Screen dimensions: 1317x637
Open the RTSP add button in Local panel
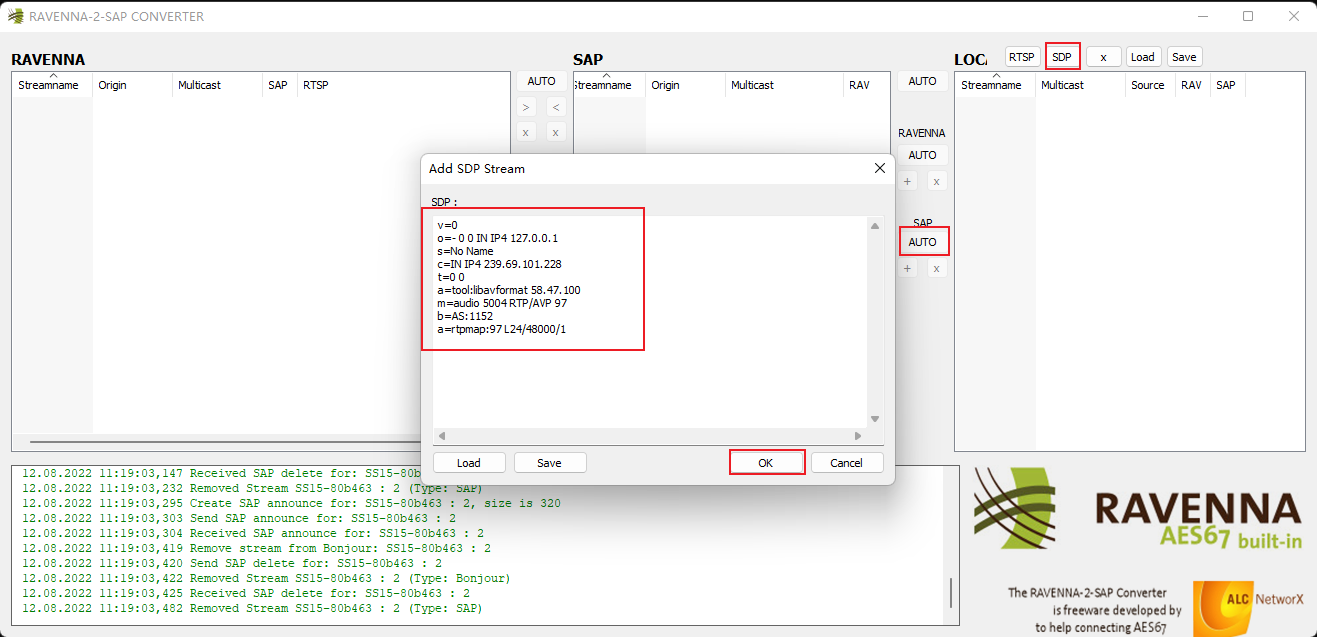[1022, 57]
